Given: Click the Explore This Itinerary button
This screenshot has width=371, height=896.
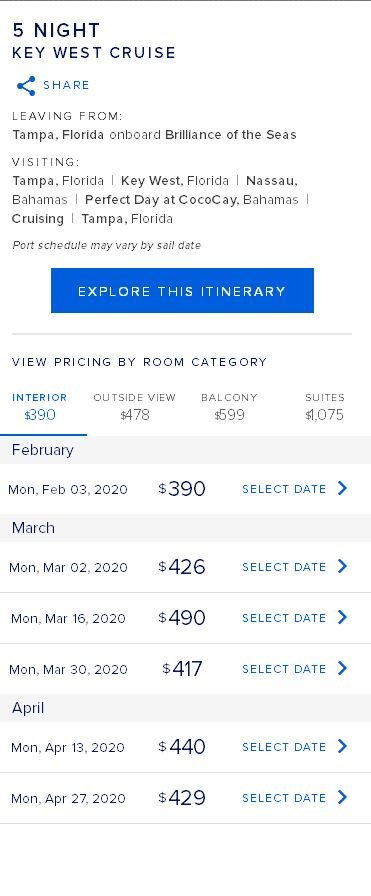Looking at the screenshot, I should tap(182, 290).
